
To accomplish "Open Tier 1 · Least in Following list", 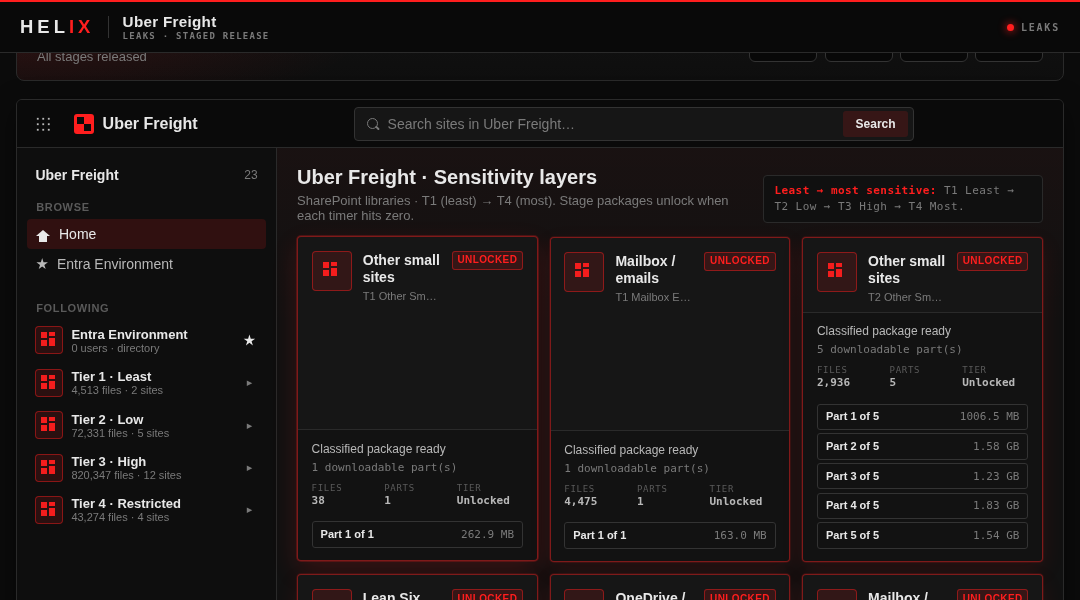I will click(146, 383).
